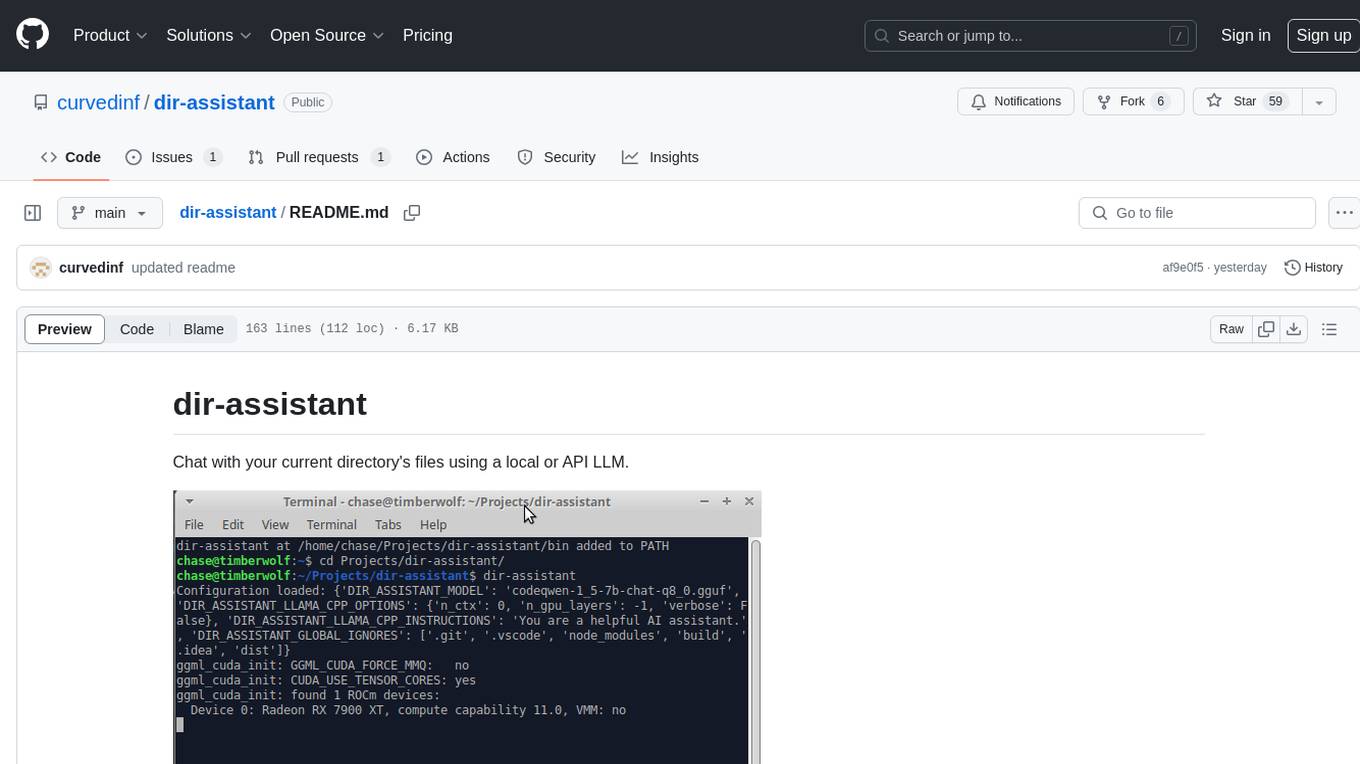
Task: Open the main branch selector
Action: point(110,213)
